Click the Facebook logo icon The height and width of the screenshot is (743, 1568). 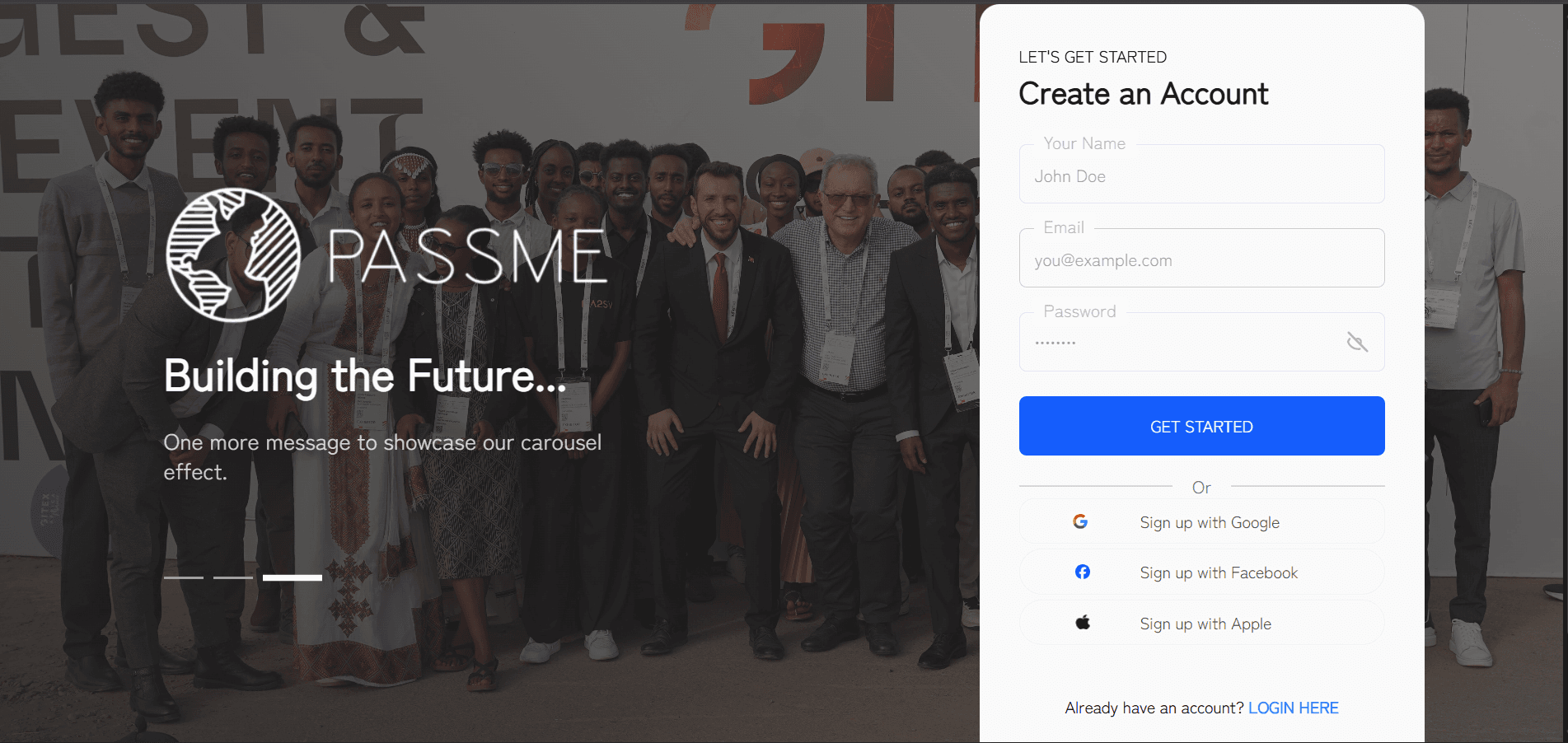point(1083,572)
